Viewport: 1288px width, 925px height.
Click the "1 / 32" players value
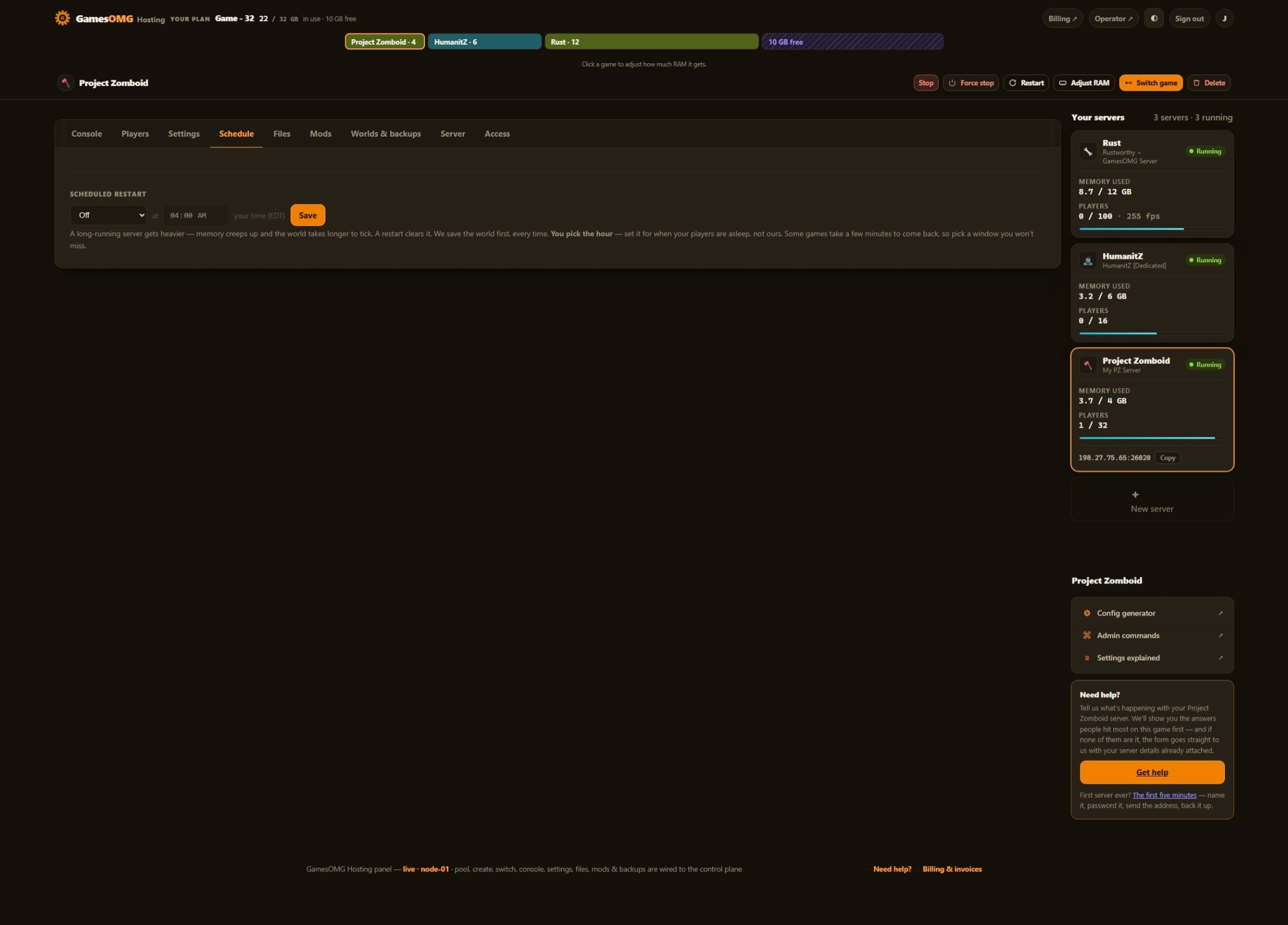[x=1093, y=426]
